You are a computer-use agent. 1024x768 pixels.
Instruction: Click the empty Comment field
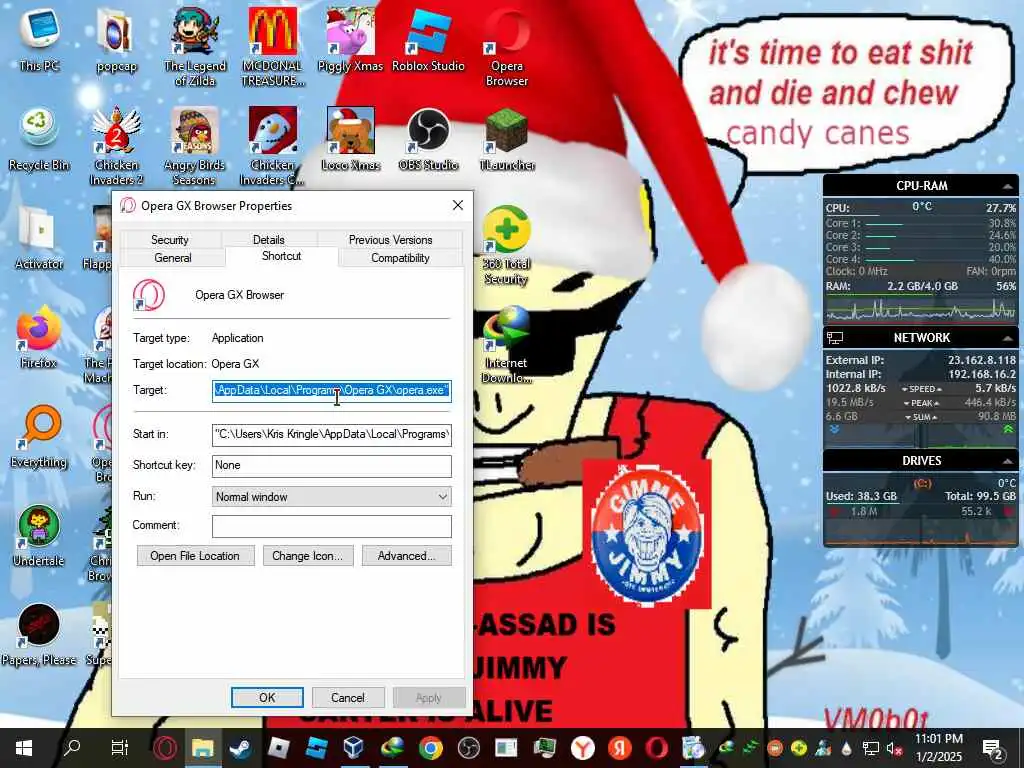point(332,526)
